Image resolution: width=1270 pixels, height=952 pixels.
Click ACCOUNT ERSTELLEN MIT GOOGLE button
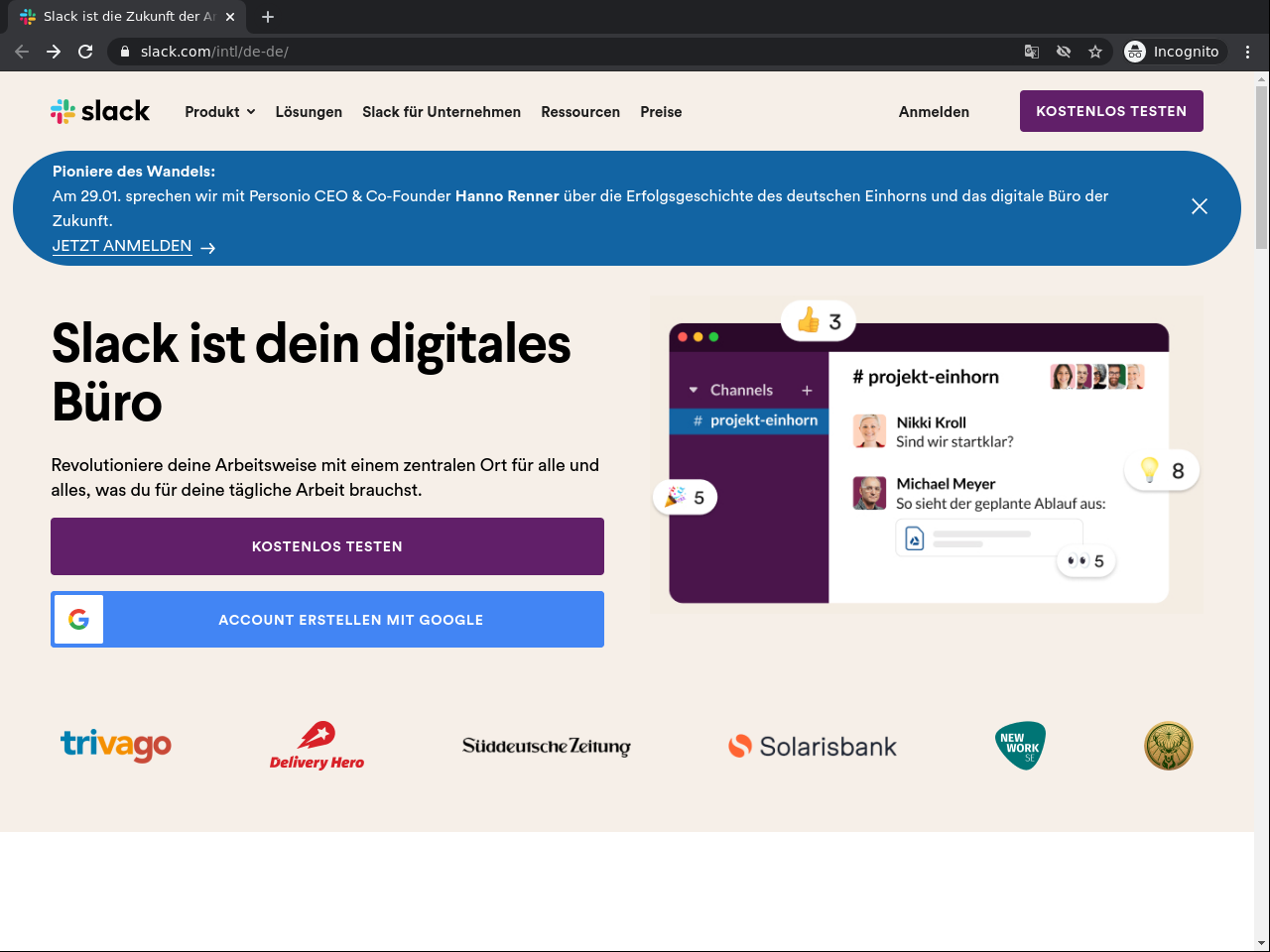pos(327,620)
